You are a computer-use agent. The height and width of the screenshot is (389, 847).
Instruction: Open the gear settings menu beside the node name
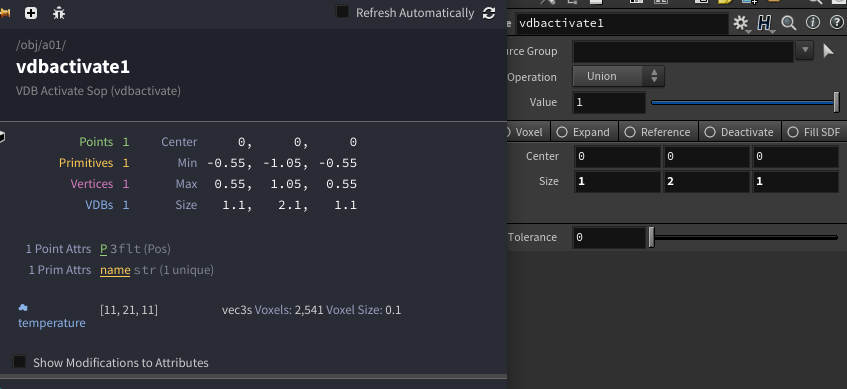tap(741, 23)
